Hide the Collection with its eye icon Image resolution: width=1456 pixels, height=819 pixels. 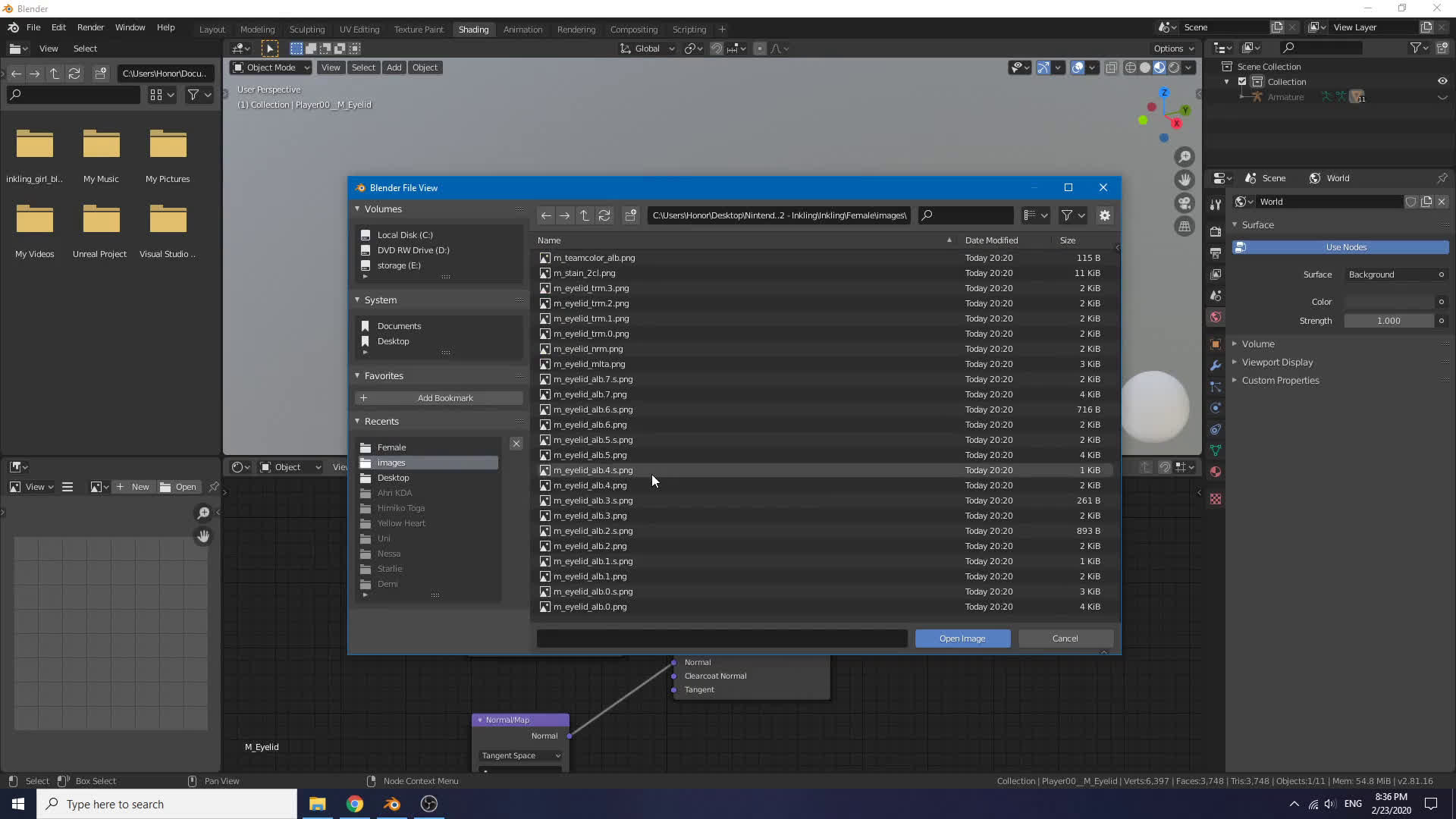1442,81
